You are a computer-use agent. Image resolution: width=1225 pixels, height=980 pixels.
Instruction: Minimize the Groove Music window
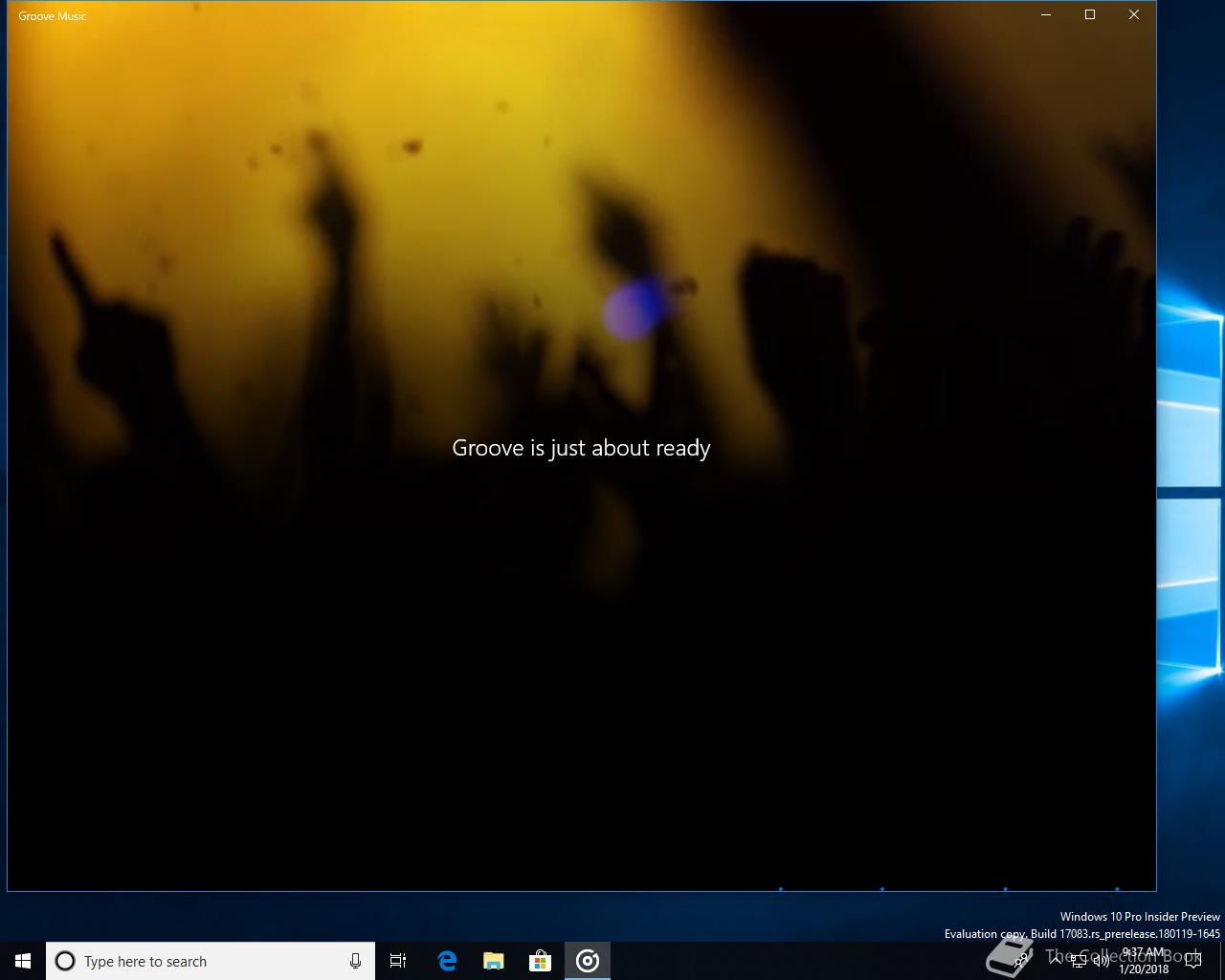pyautogui.click(x=1046, y=14)
